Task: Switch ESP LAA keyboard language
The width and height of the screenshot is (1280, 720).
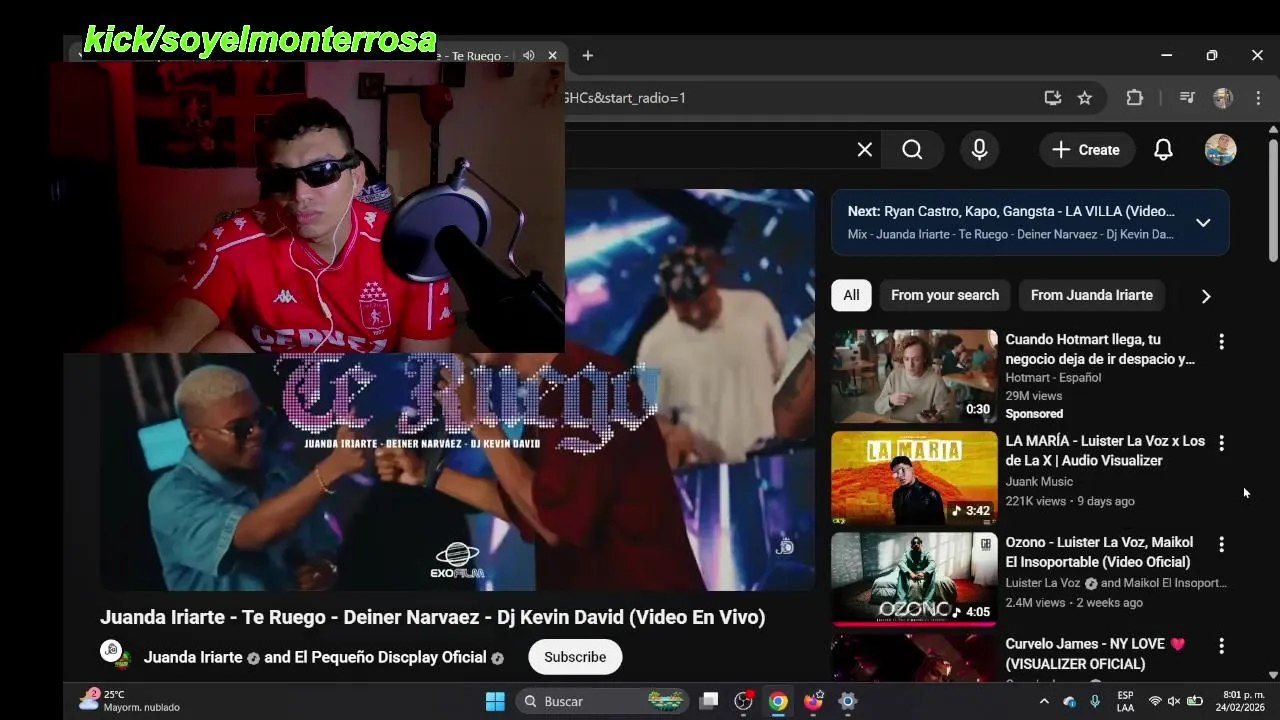Action: [1125, 701]
